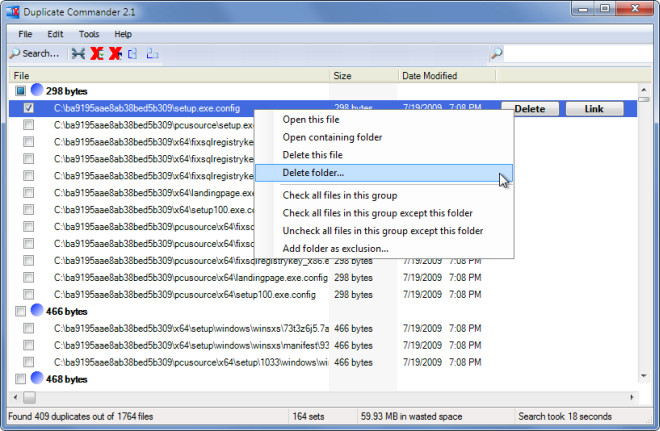Check the winsxs\manifest file row checkbox

coord(29,345)
